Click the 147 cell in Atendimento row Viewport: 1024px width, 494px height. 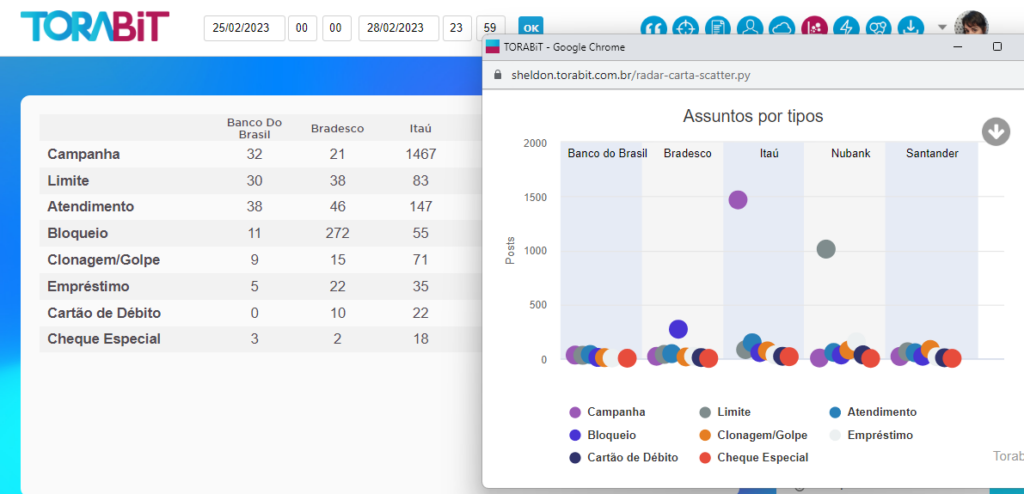pos(421,206)
